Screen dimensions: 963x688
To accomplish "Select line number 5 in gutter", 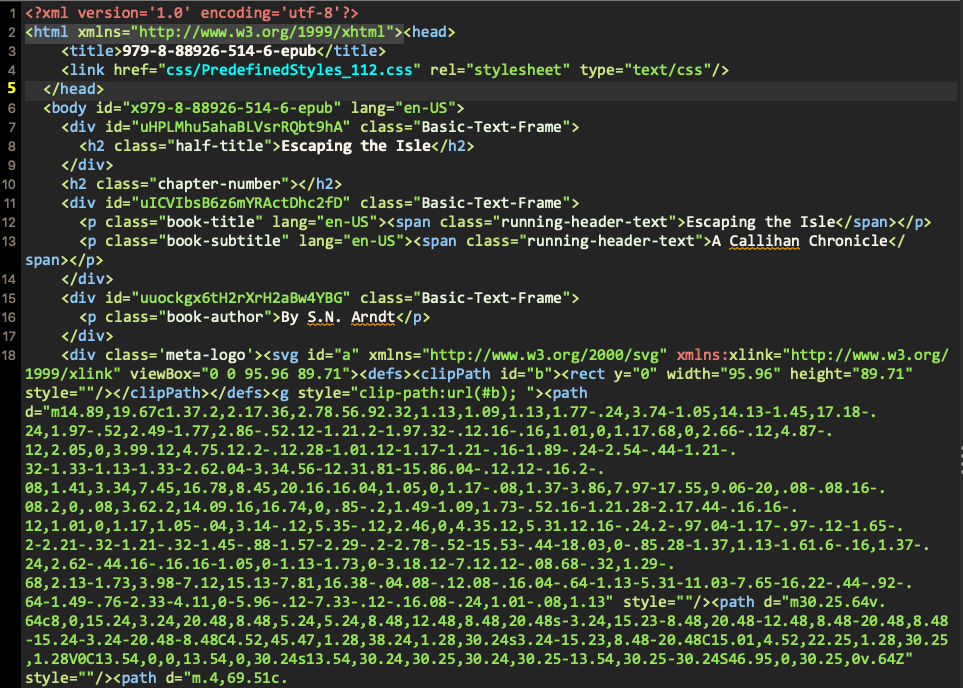I will pos(12,88).
